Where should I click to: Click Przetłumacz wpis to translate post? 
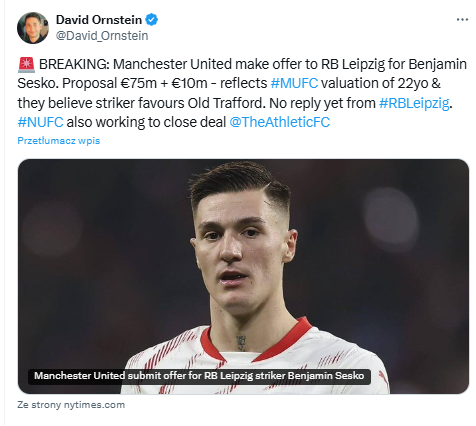[58, 141]
